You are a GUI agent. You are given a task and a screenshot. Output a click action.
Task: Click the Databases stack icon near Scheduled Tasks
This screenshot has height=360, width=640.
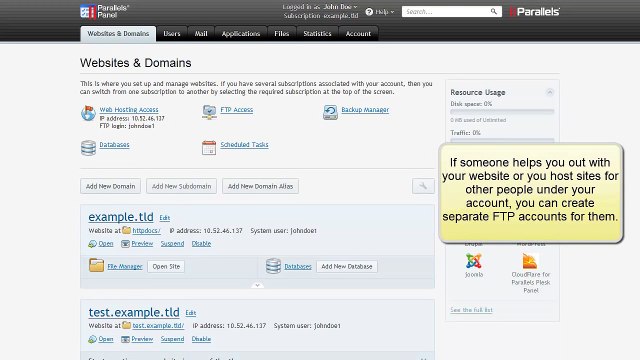88,148
